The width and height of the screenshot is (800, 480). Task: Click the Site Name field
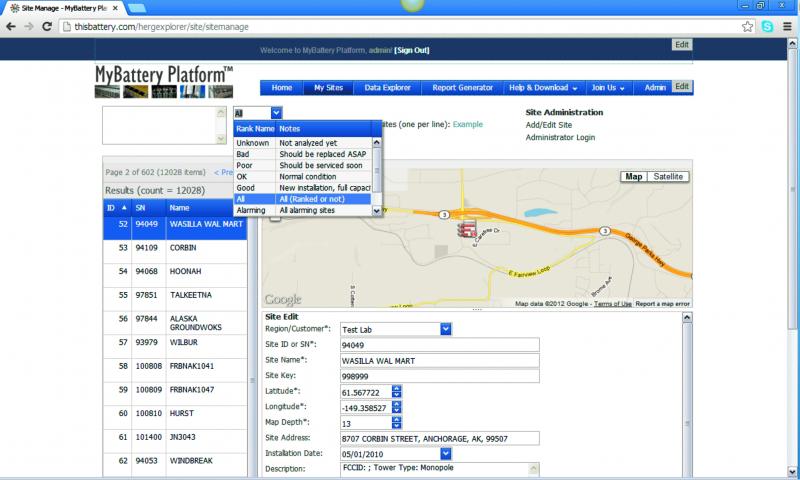pos(439,361)
